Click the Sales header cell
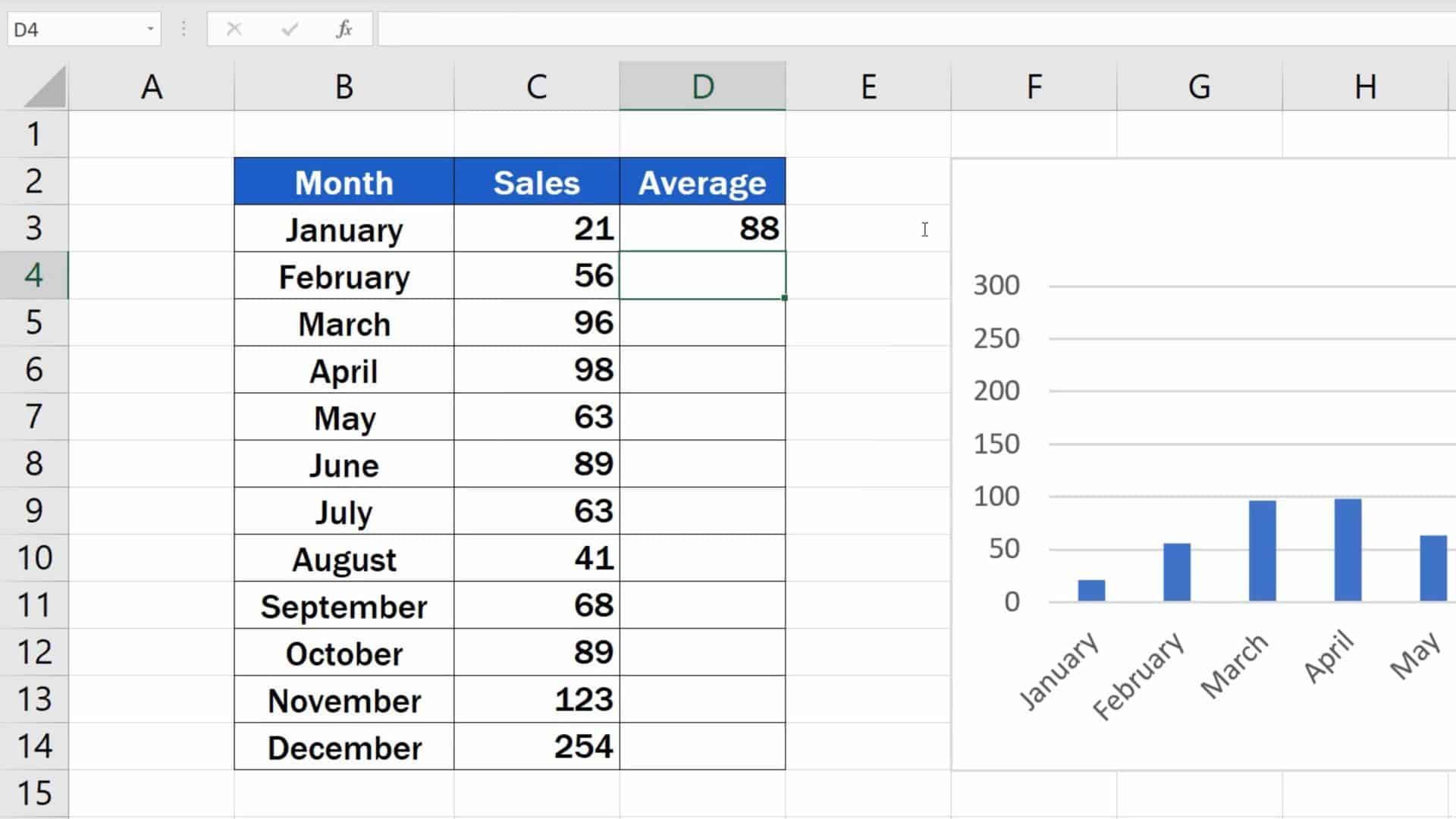 coord(536,182)
